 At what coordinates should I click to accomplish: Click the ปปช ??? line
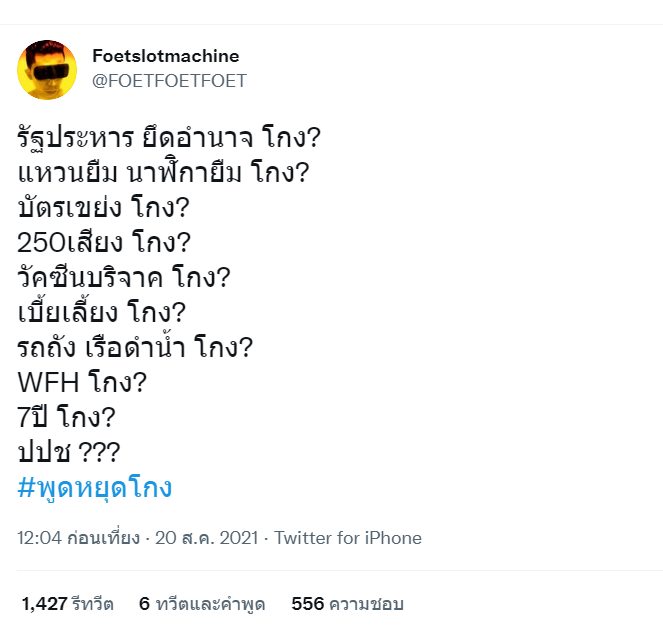[x=68, y=453]
